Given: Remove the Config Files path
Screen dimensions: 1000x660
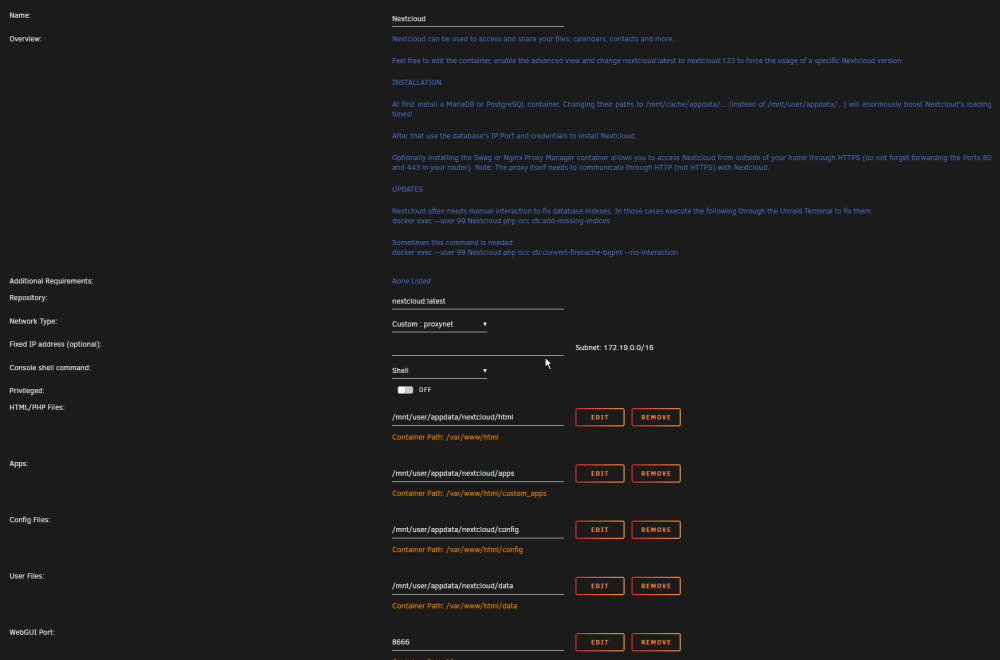Looking at the screenshot, I should click(656, 529).
